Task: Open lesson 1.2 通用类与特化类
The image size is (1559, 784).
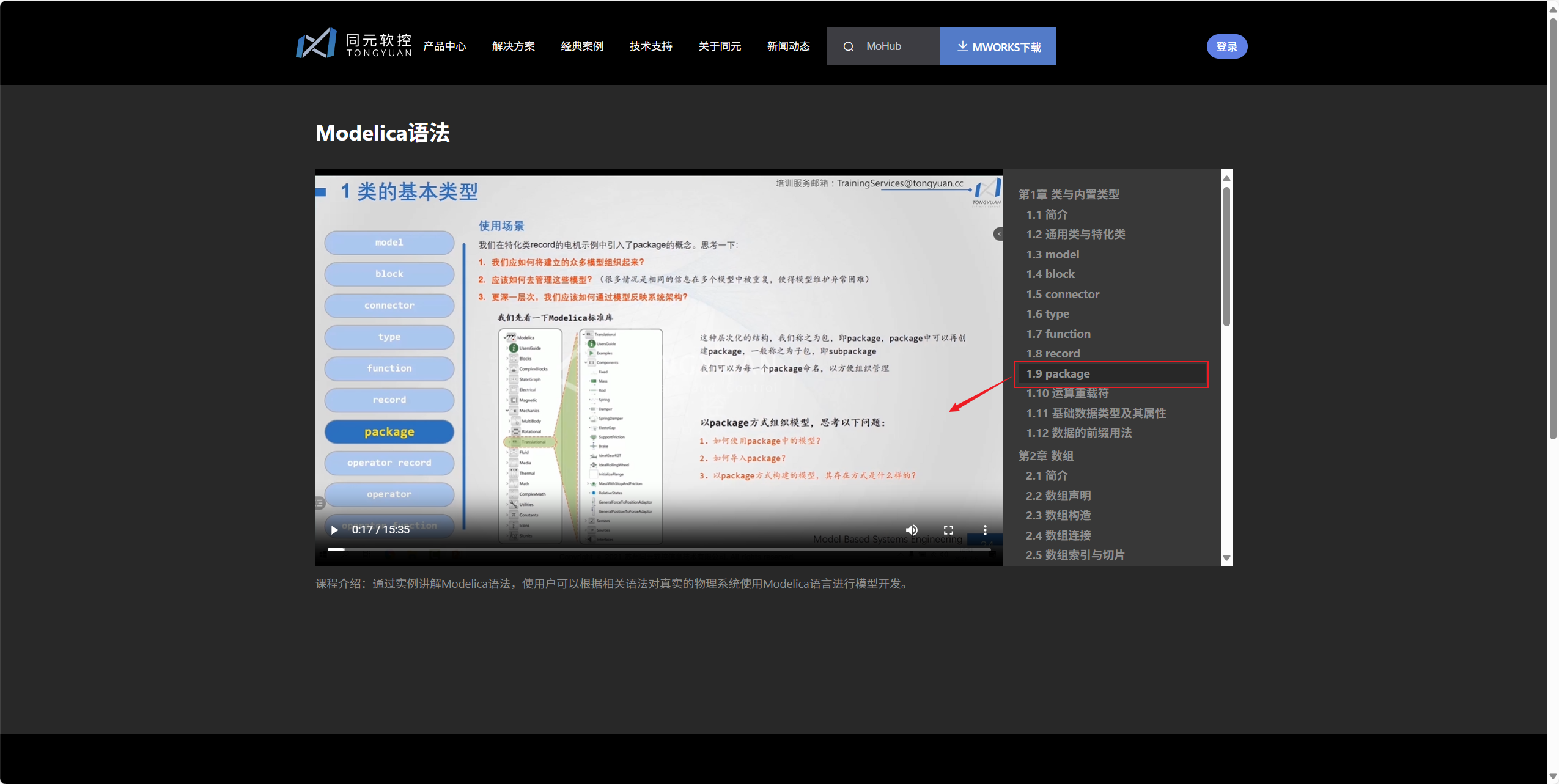Action: pos(1075,234)
